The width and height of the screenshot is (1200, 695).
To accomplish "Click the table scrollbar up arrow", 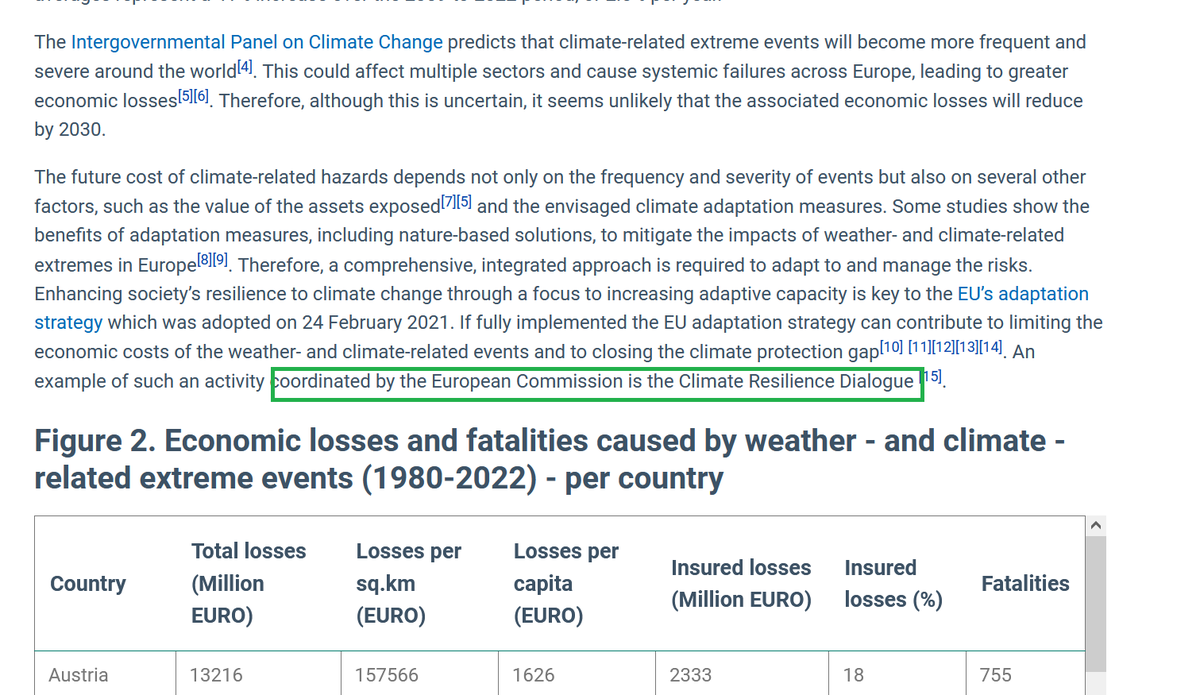I will (1096, 527).
